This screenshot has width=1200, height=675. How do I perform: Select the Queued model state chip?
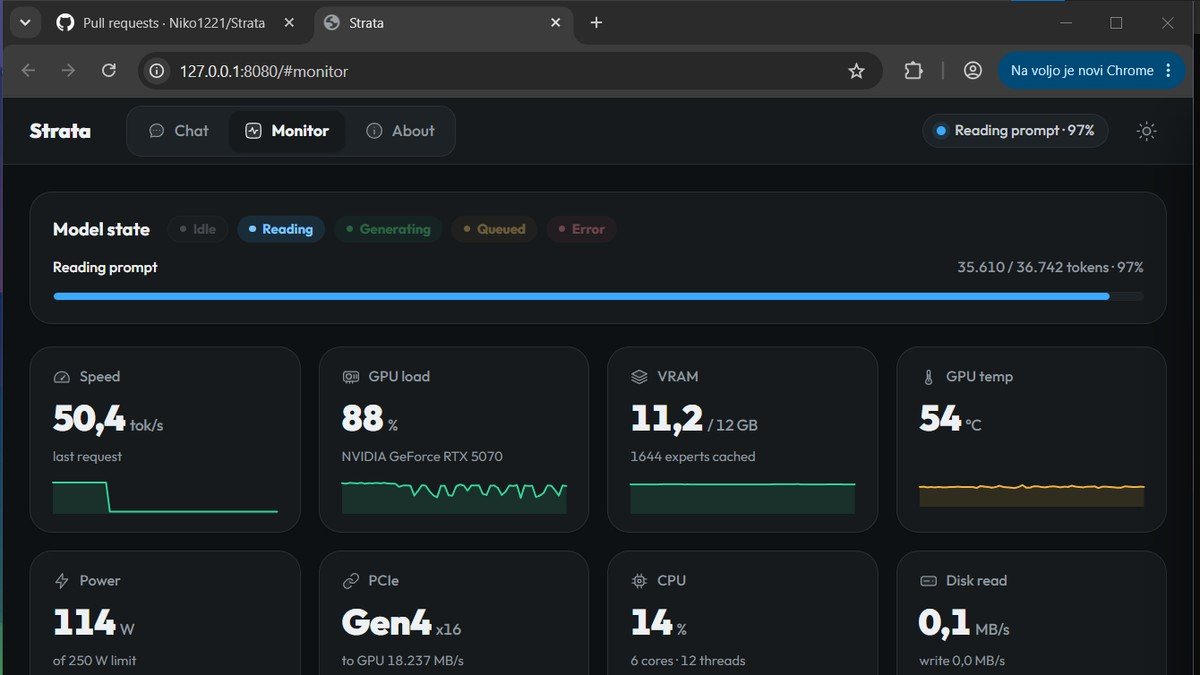point(494,229)
